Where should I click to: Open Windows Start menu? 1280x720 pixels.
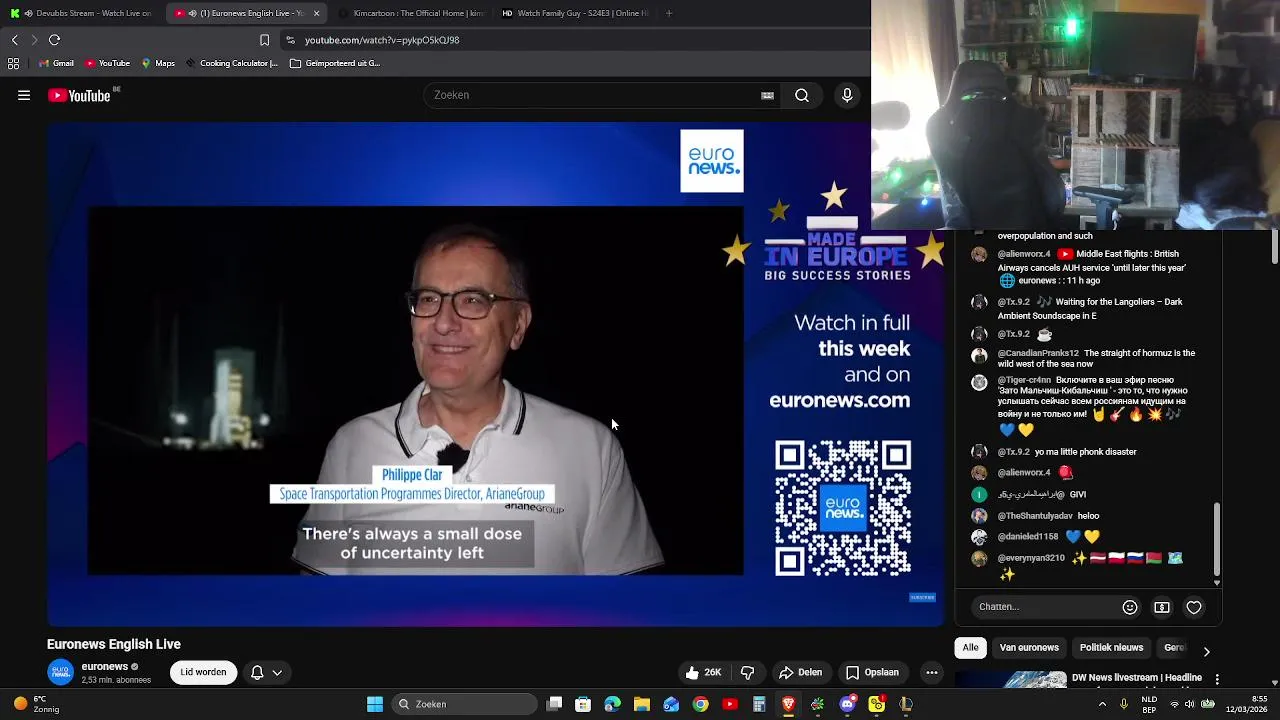pos(375,704)
